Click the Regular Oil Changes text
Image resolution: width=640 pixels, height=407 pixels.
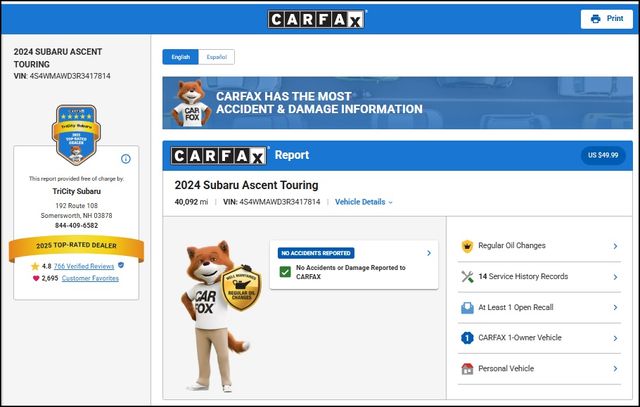click(x=512, y=246)
